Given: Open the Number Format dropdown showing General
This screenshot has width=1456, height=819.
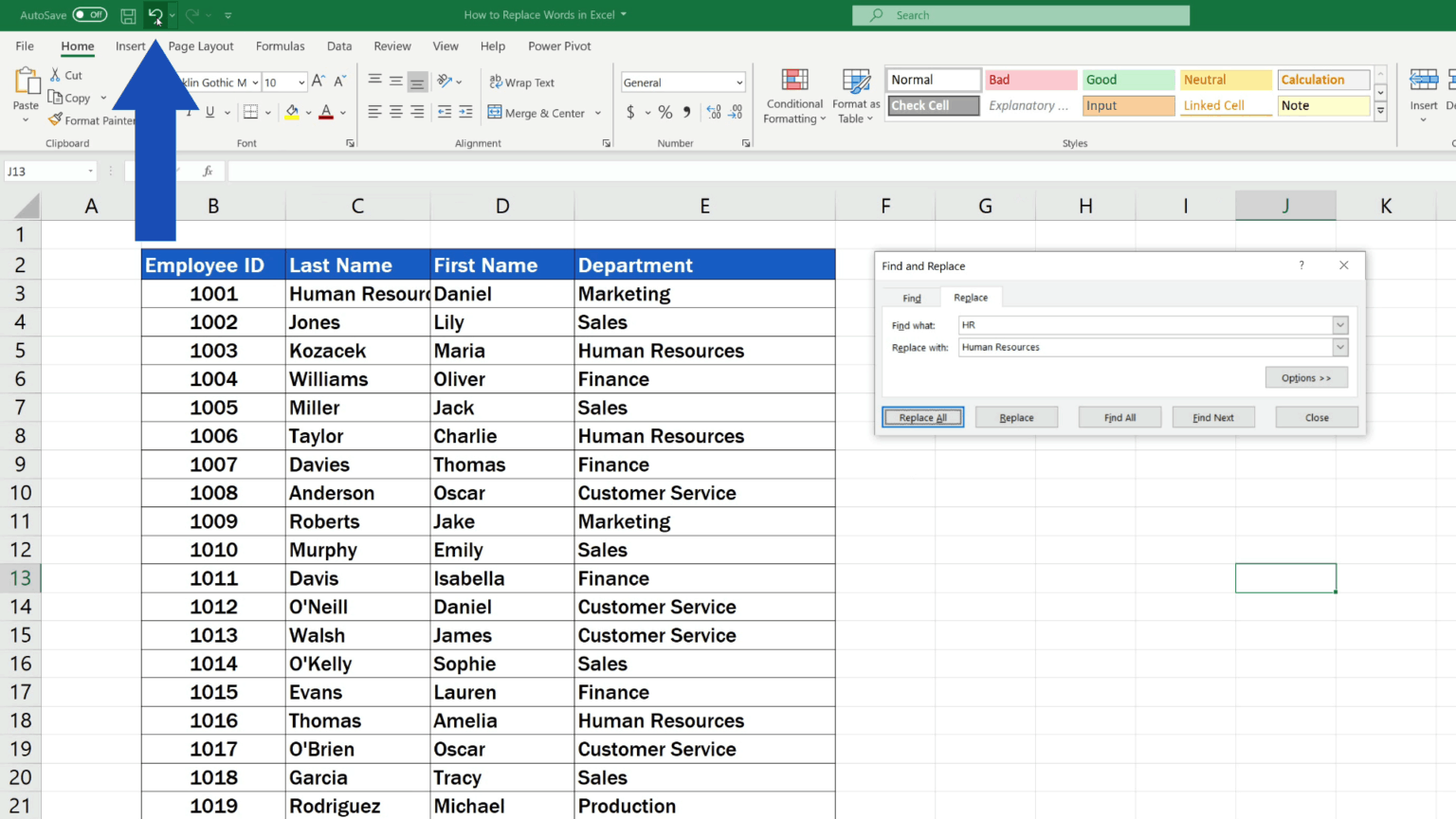Looking at the screenshot, I should (682, 82).
